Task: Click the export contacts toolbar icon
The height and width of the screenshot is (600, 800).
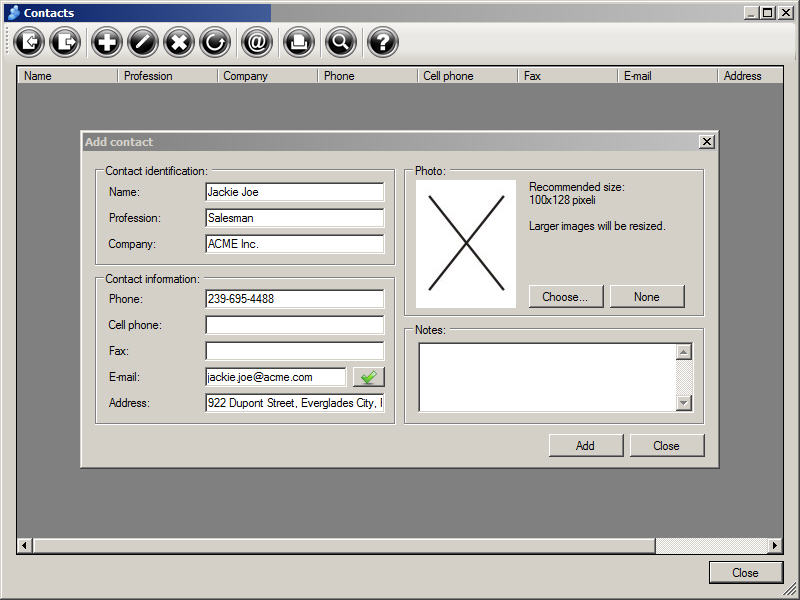Action: [x=66, y=42]
